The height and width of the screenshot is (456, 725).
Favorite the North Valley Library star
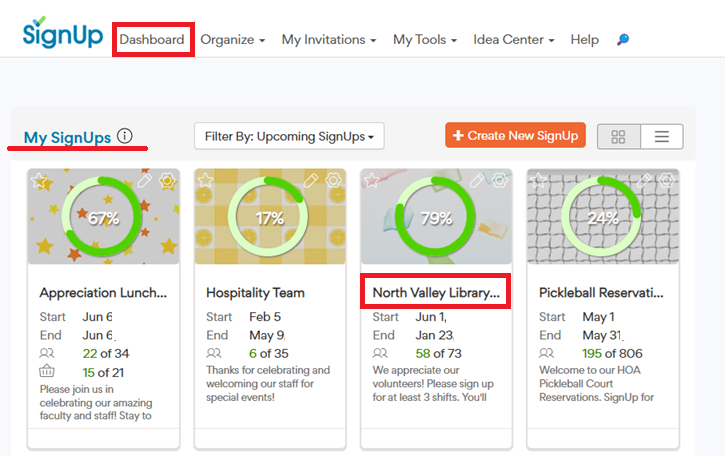click(x=371, y=180)
